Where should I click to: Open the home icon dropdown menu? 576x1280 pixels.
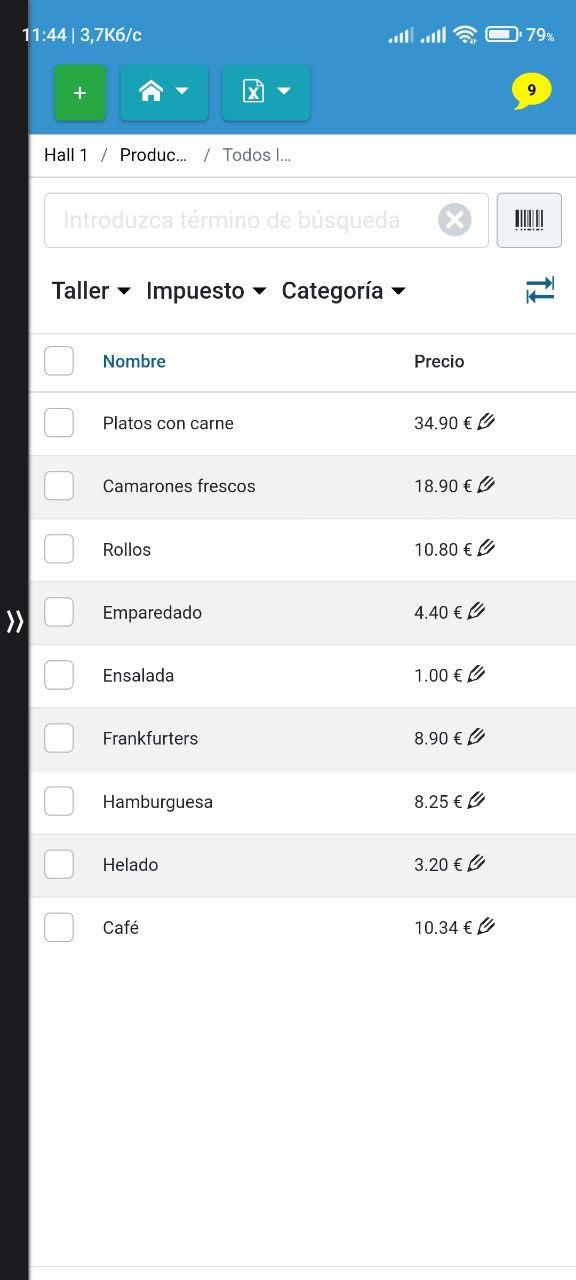point(164,93)
